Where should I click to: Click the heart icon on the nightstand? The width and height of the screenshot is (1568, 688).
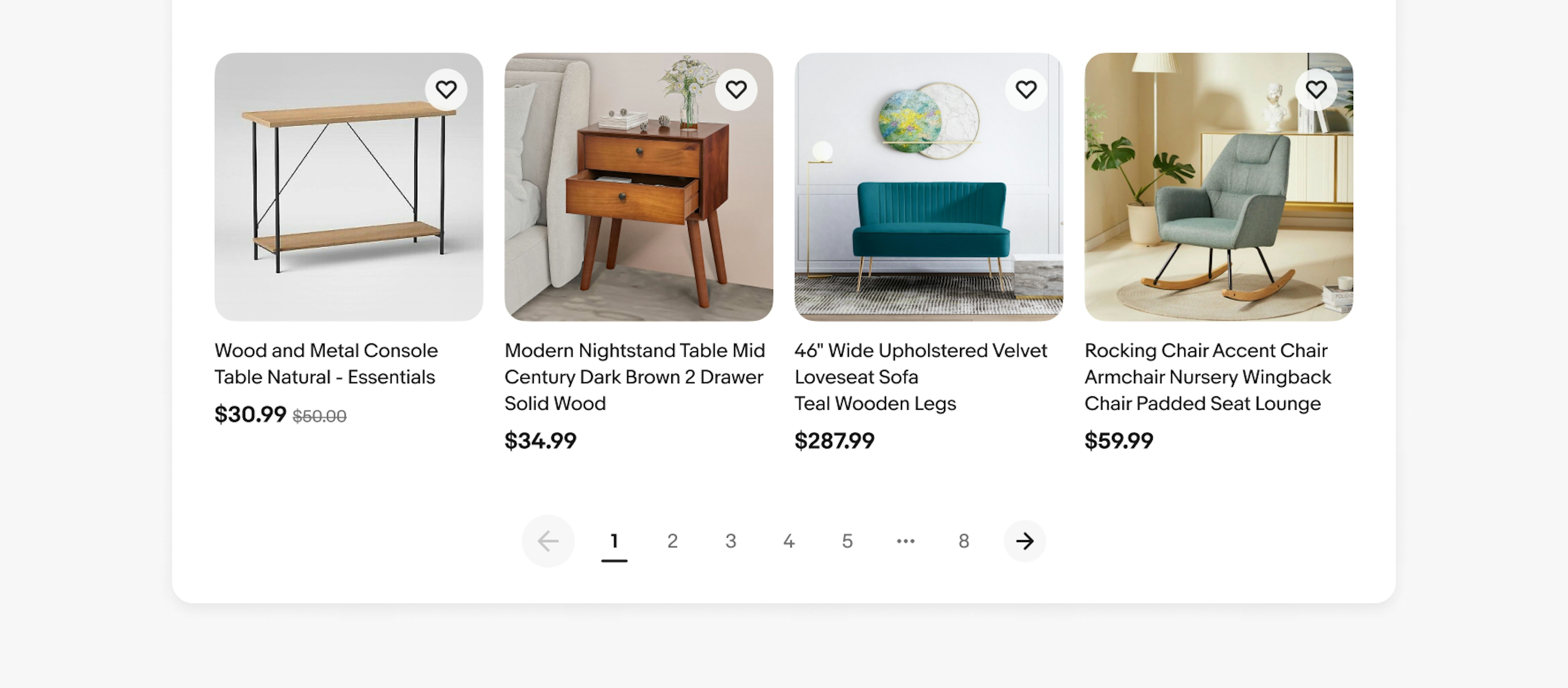736,89
